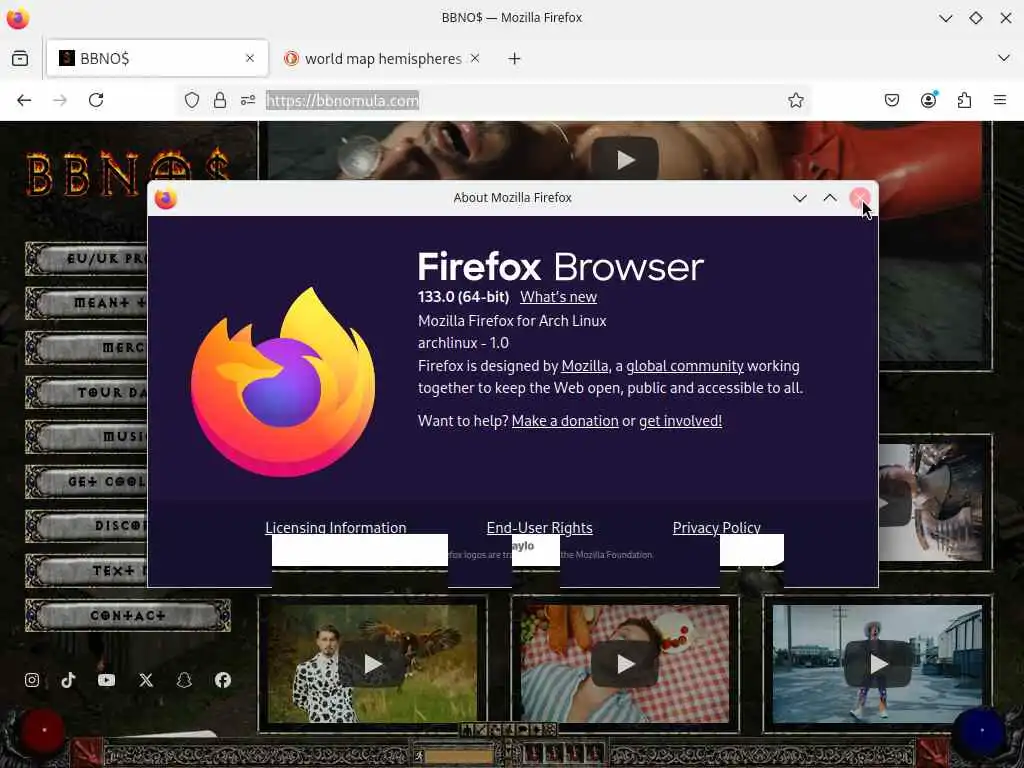This screenshot has height=768, width=1024.
Task: Click the MERCH sidebar button
Action: pyautogui.click(x=86, y=347)
